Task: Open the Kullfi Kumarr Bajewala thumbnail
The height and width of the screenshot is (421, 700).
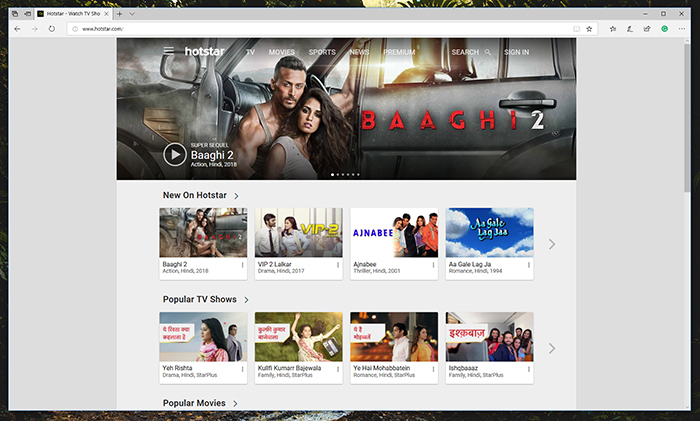Action: pos(299,337)
